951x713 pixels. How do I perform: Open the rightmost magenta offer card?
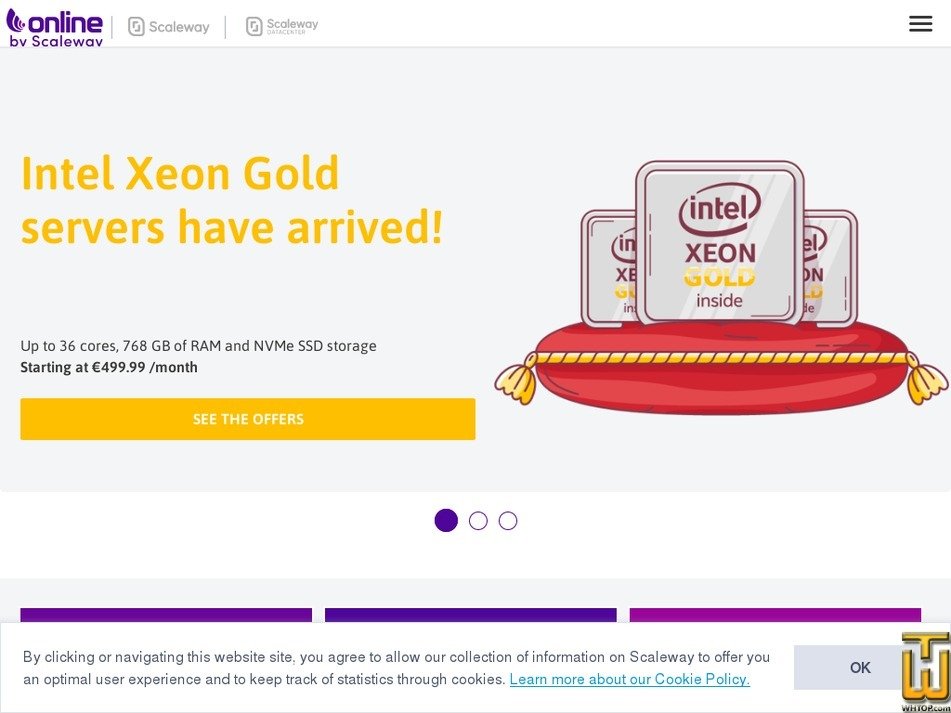point(775,615)
